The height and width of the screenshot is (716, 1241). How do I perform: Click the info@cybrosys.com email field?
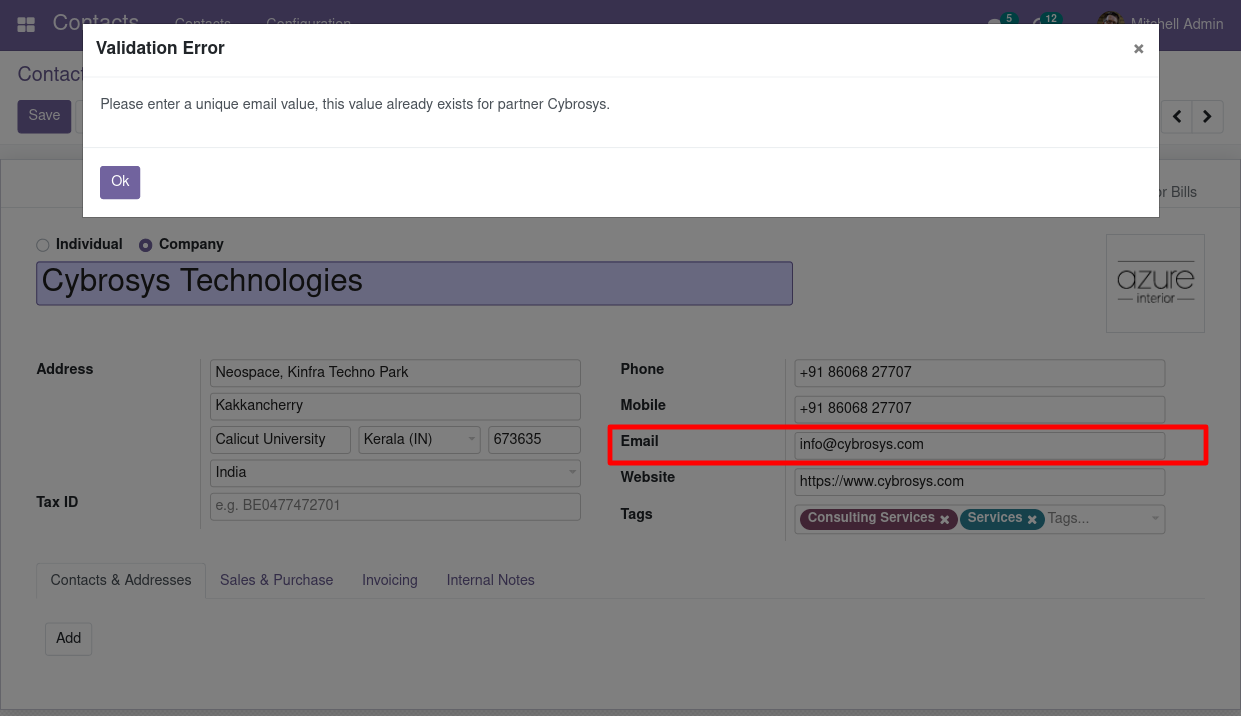(x=979, y=445)
